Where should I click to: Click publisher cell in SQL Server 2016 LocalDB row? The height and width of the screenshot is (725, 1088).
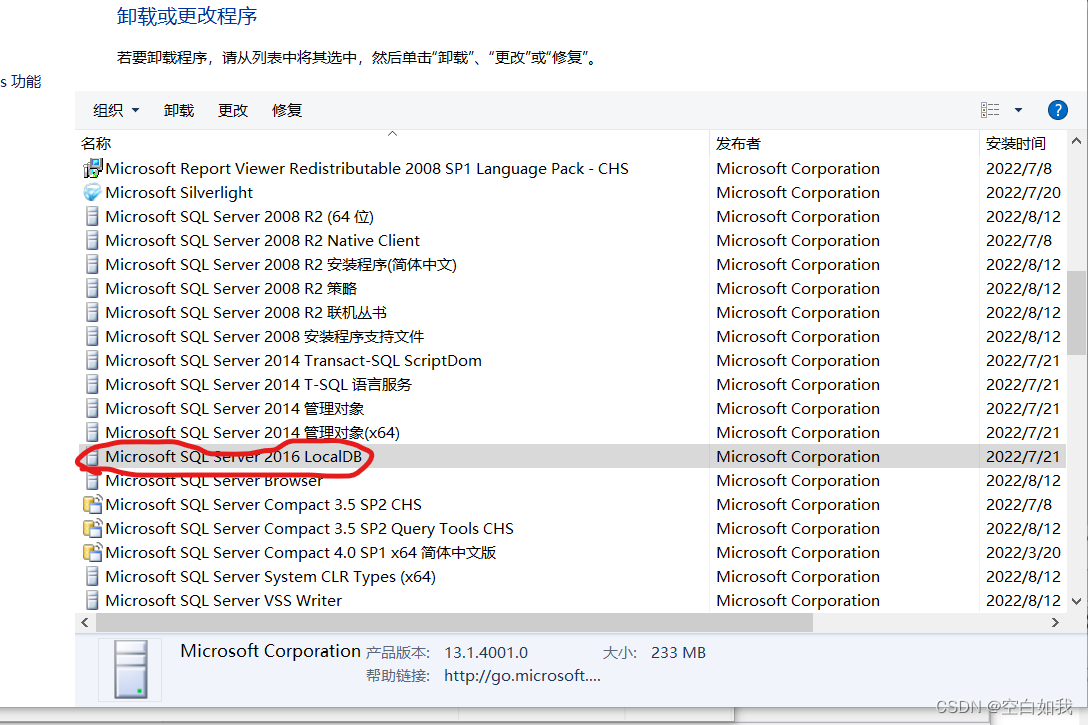pyautogui.click(x=798, y=457)
